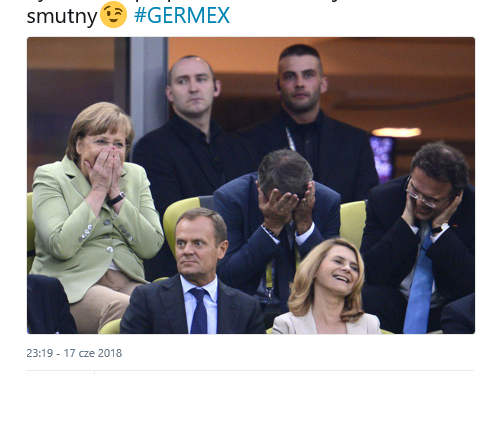Click the winking face emoji

tap(113, 14)
